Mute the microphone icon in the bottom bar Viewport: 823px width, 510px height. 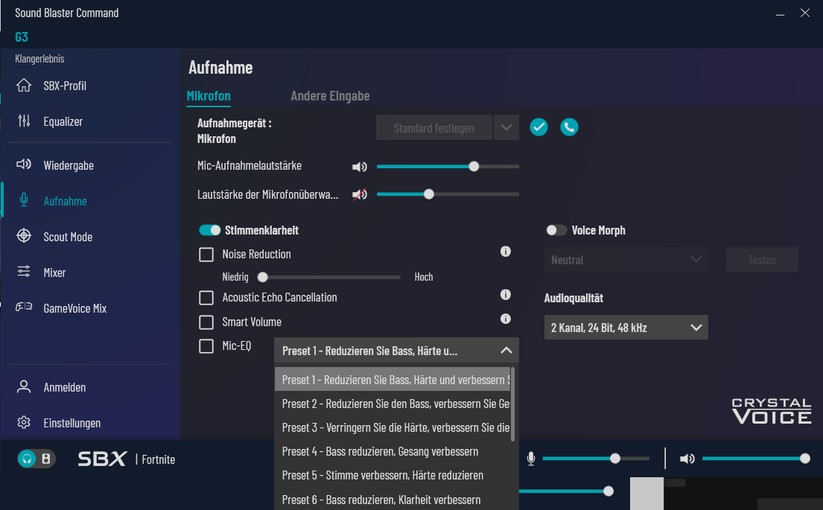tap(531, 458)
